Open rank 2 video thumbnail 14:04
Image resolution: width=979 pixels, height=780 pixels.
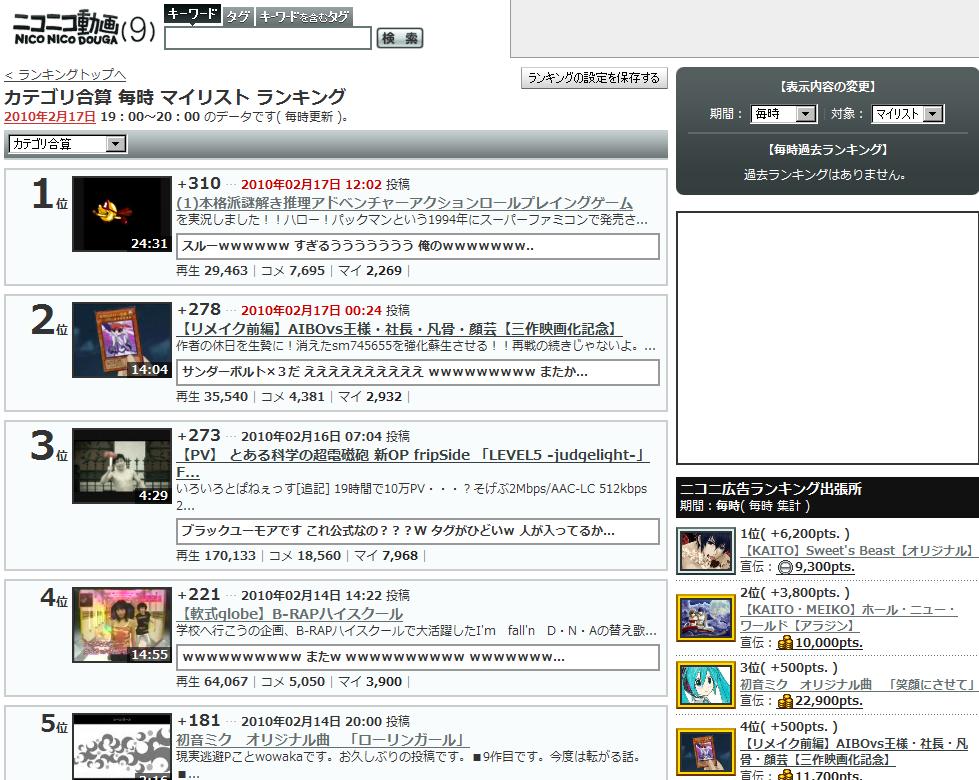pyautogui.click(x=122, y=340)
